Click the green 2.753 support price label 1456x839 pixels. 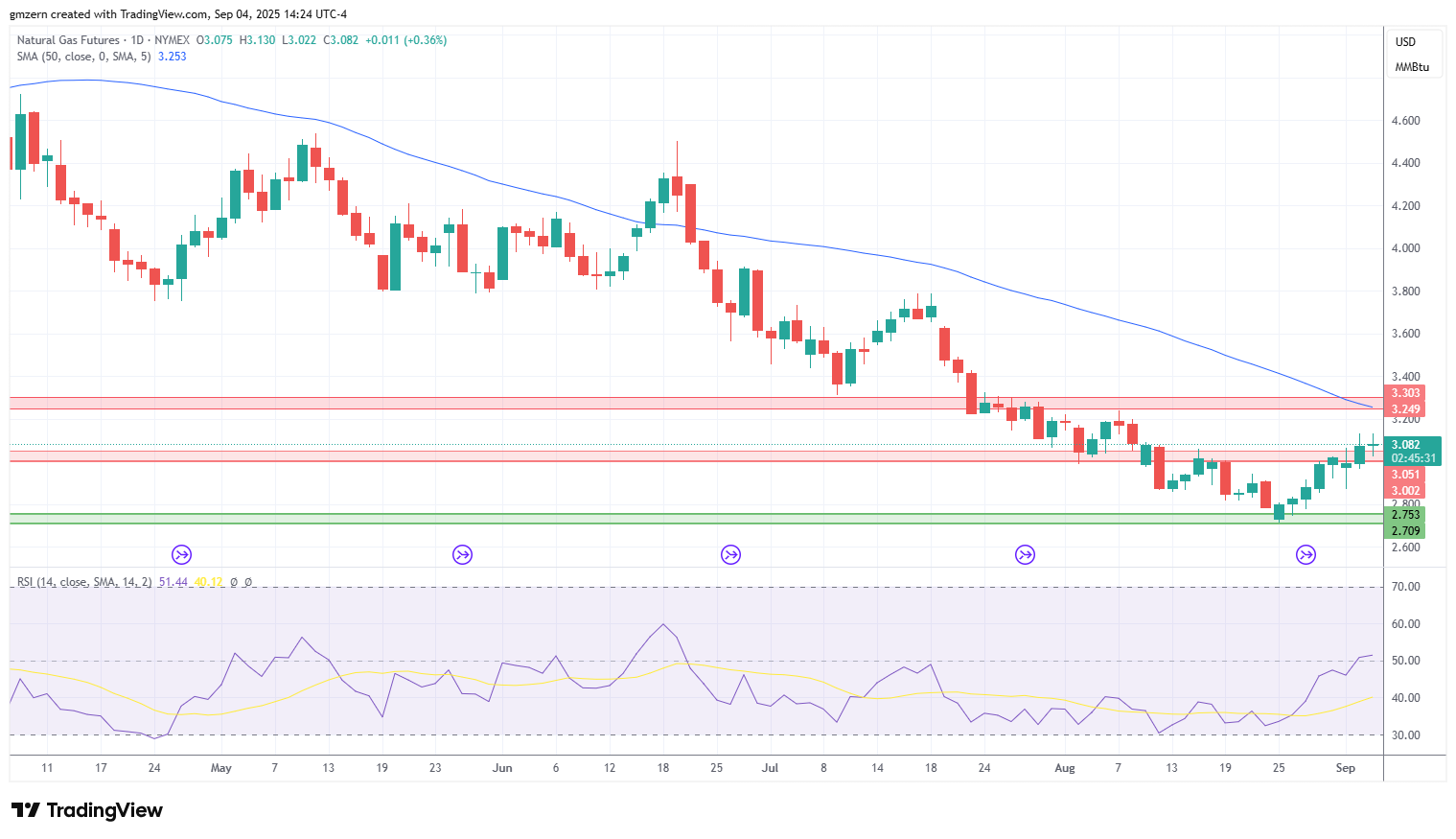(x=1405, y=515)
